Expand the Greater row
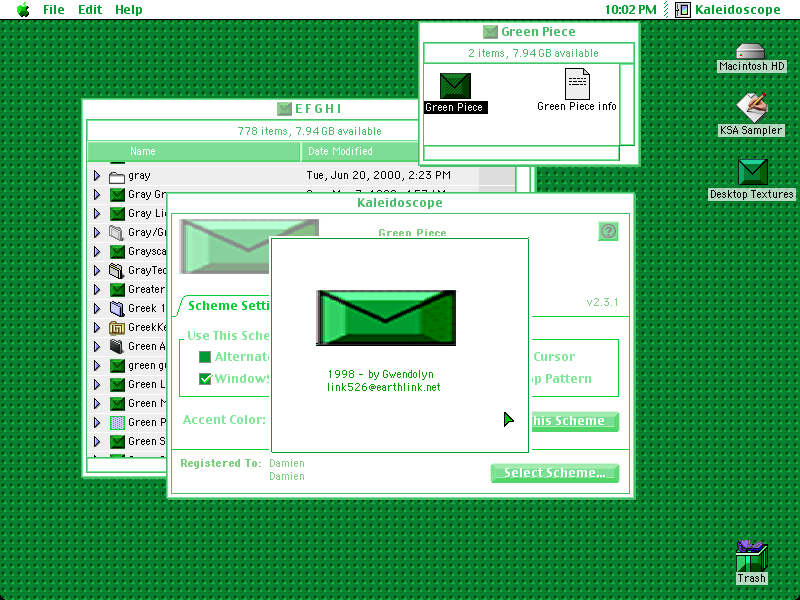 (x=97, y=290)
